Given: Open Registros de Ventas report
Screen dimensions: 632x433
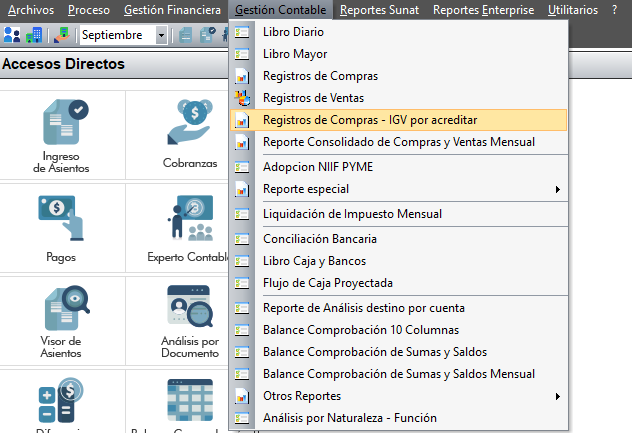Looking at the screenshot, I should 398,98.
